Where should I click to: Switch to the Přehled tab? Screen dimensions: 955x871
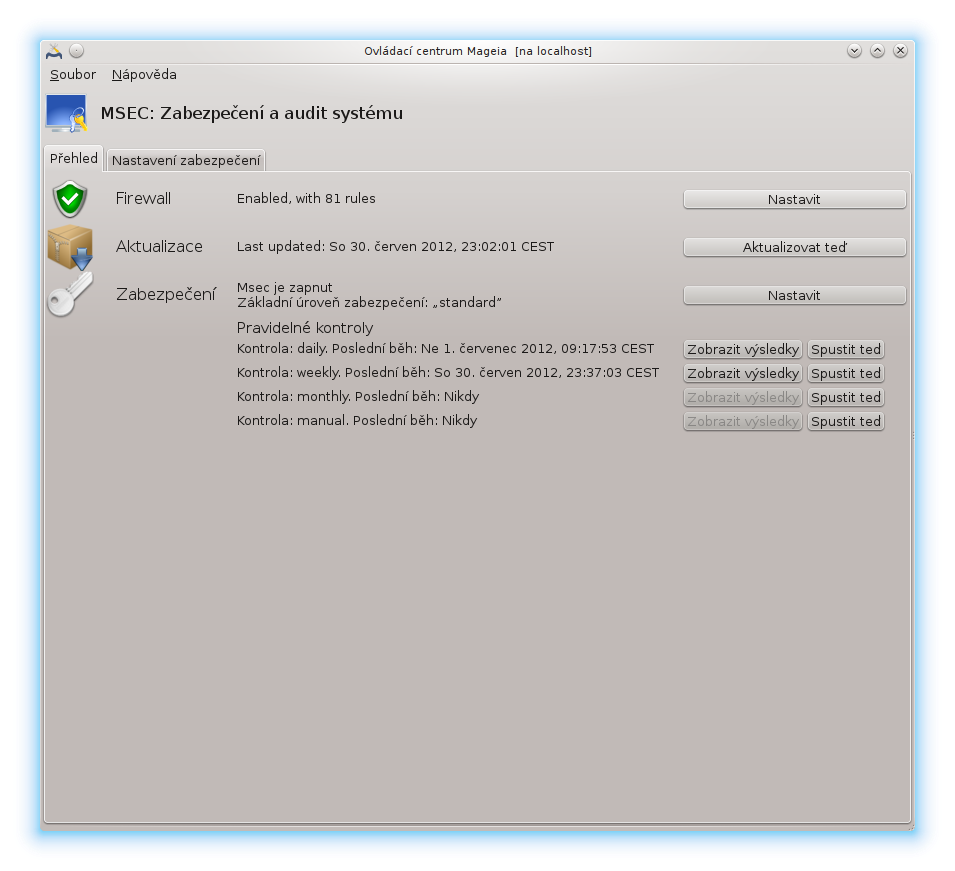[74, 158]
